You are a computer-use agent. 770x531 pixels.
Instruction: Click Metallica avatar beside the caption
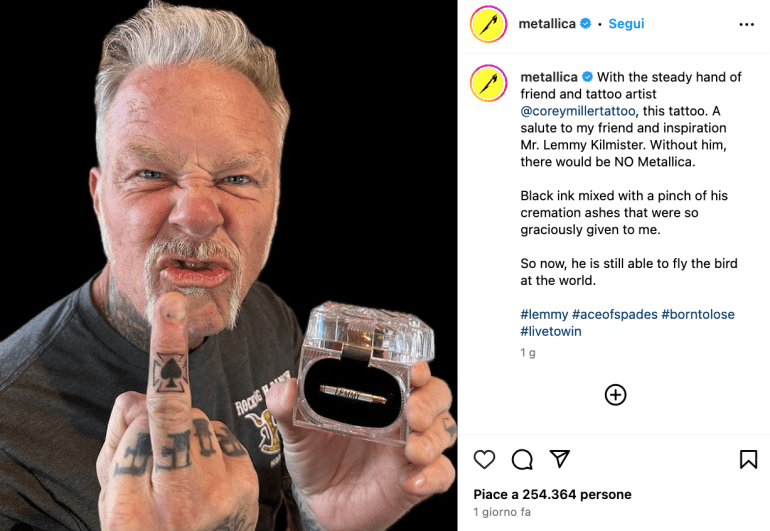coord(489,83)
